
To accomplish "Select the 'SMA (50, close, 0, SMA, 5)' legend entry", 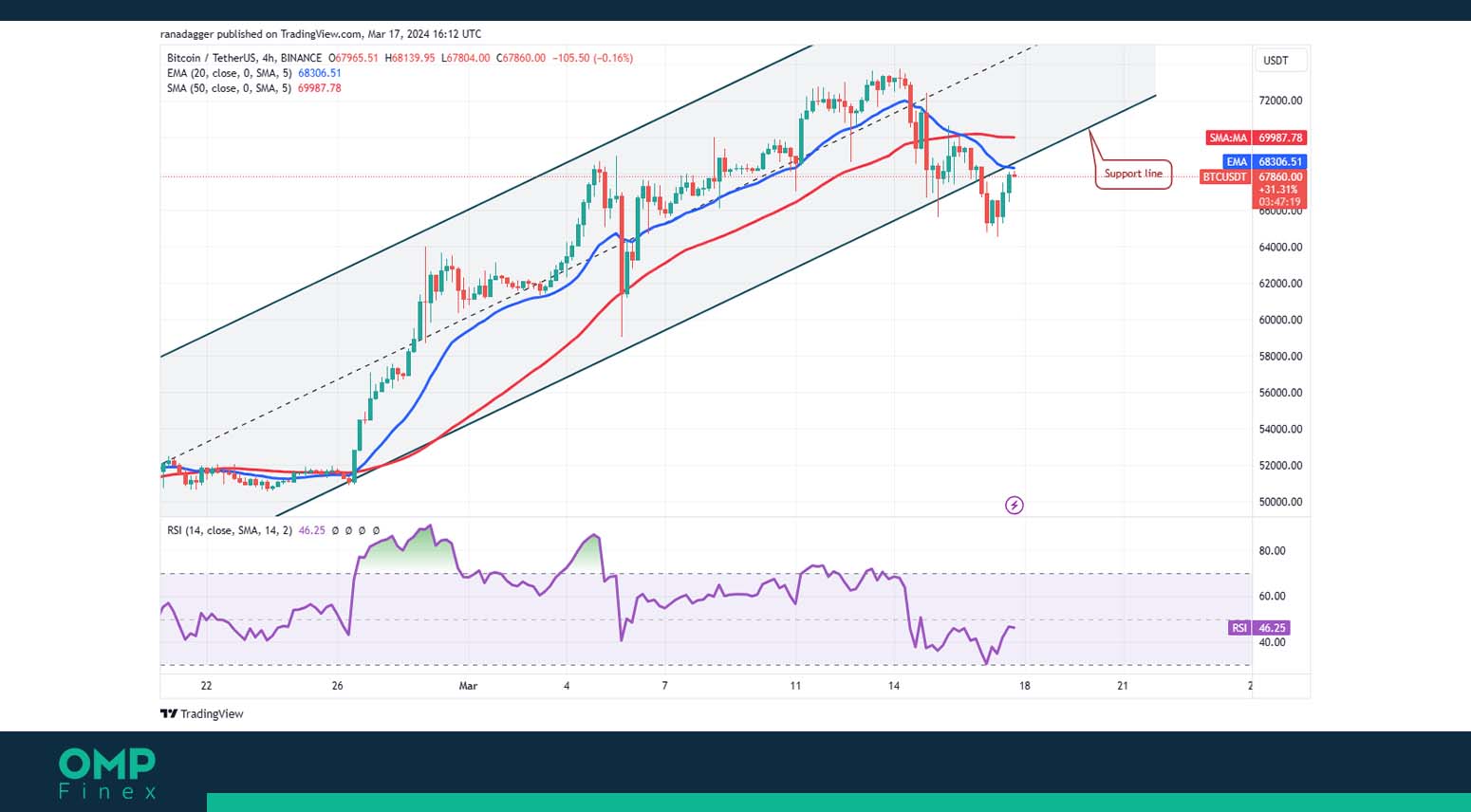I will pos(229,88).
